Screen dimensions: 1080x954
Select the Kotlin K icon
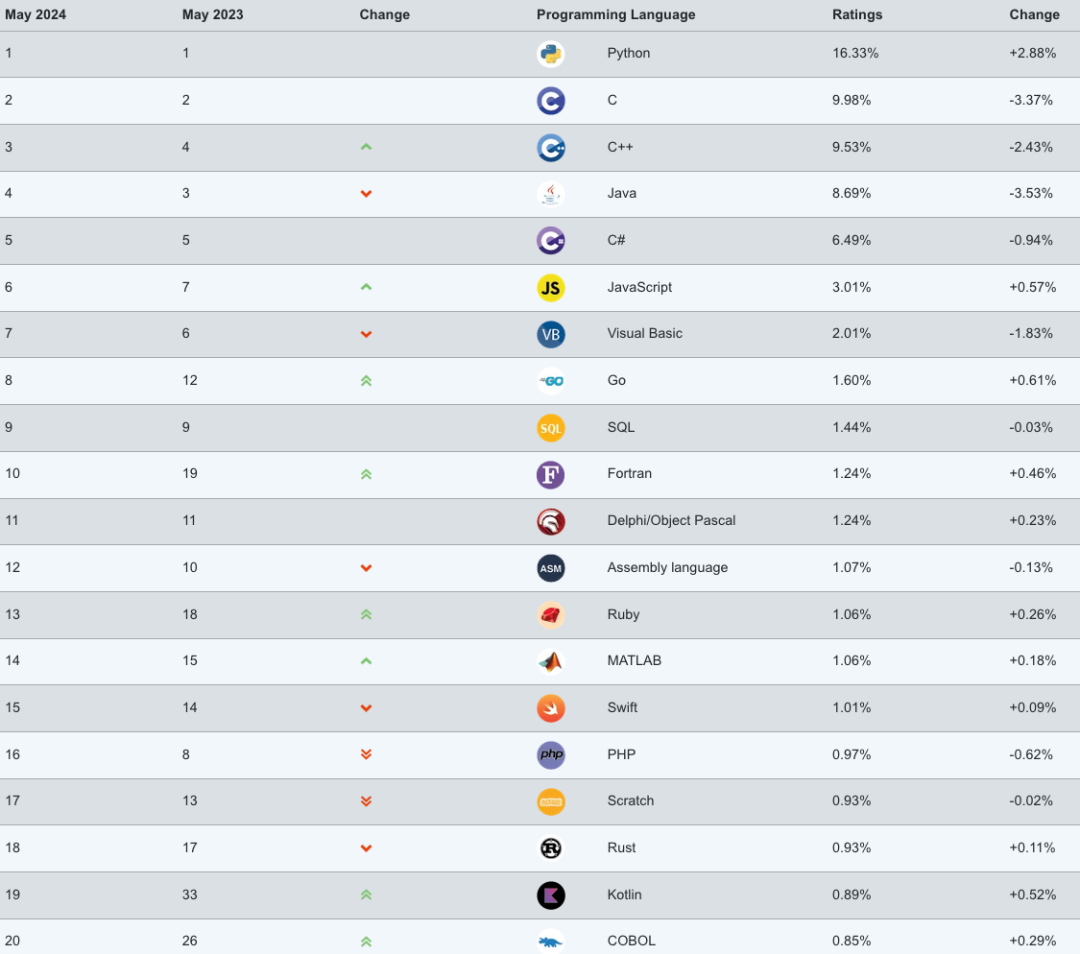[550, 895]
